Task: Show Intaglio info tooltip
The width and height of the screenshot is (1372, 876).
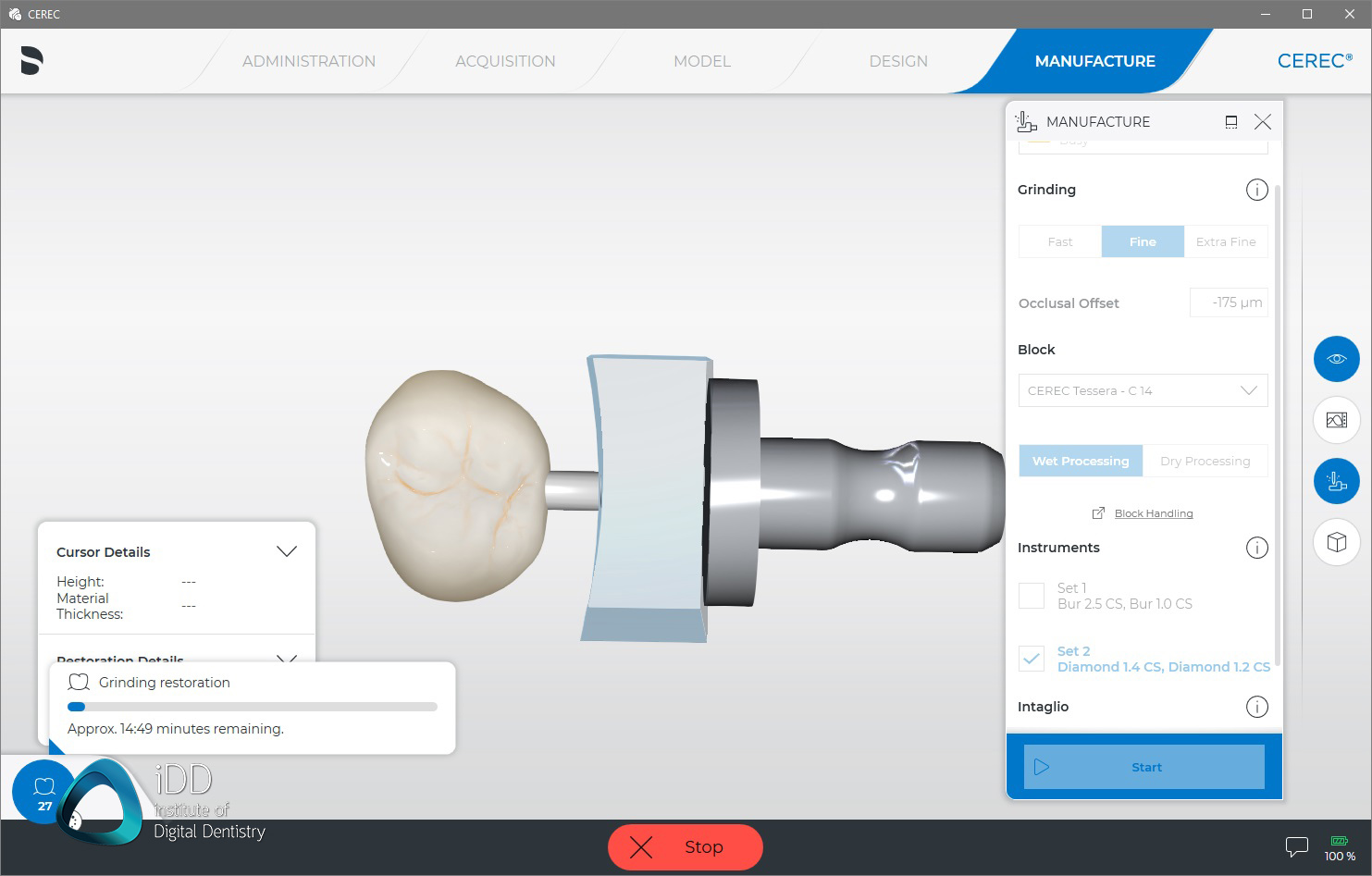Action: pyautogui.click(x=1256, y=707)
